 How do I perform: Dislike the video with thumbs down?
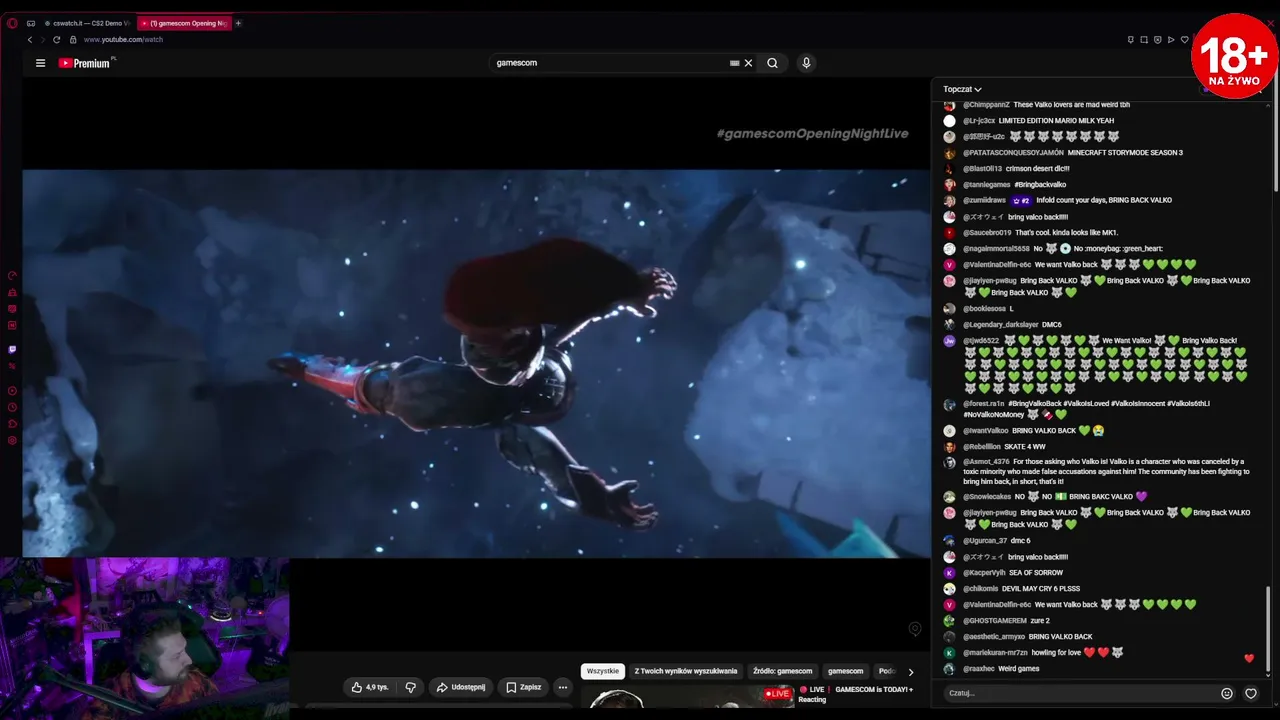pos(410,687)
